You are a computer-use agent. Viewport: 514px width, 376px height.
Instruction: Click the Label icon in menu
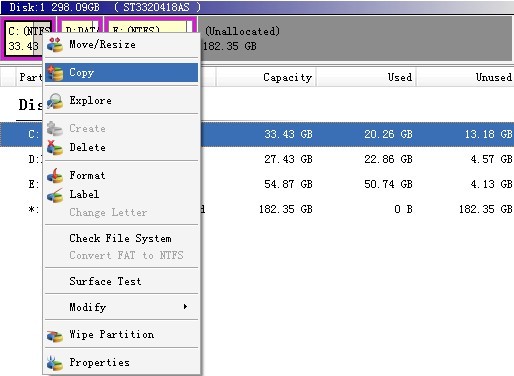point(55,195)
